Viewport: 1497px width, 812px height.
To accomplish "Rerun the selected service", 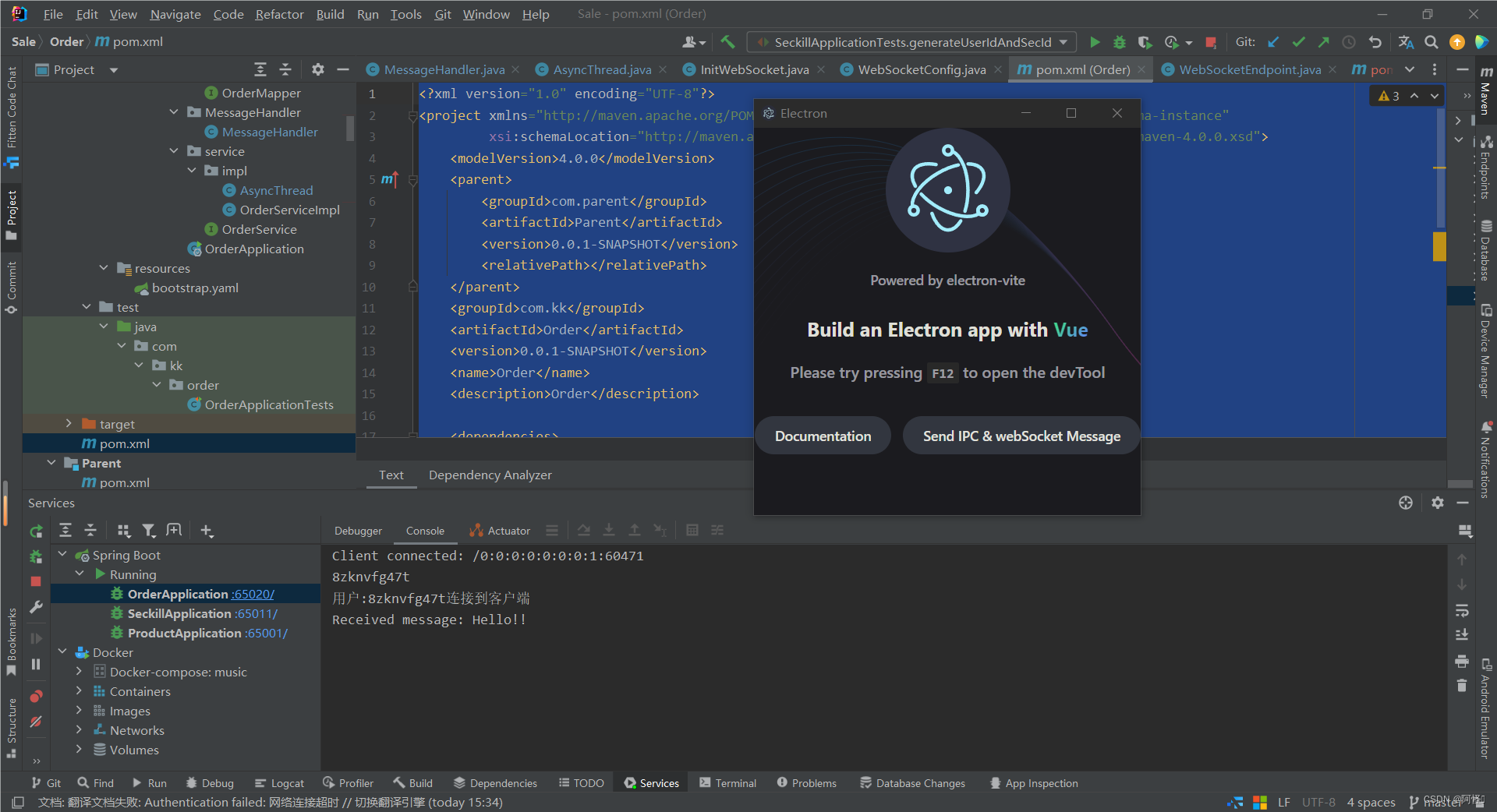I will (36, 531).
